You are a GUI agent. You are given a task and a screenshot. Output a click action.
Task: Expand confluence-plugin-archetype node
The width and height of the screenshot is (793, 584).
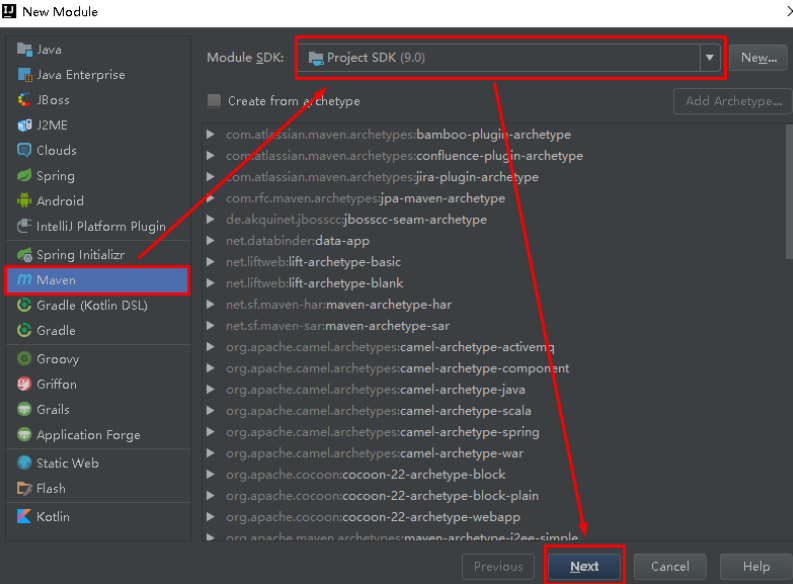[x=210, y=156]
